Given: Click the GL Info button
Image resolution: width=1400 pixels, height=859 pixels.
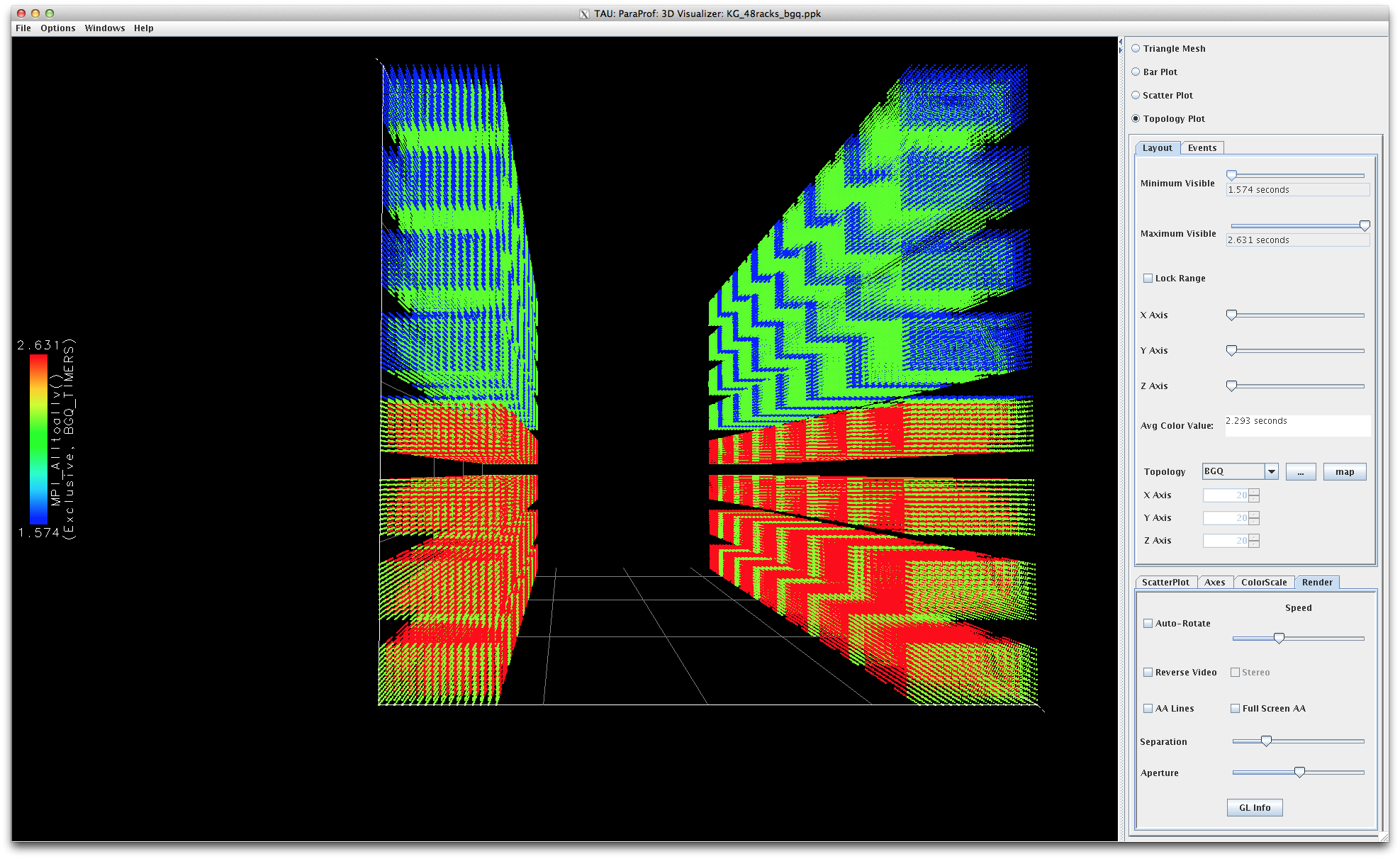Looking at the screenshot, I should click(1255, 808).
